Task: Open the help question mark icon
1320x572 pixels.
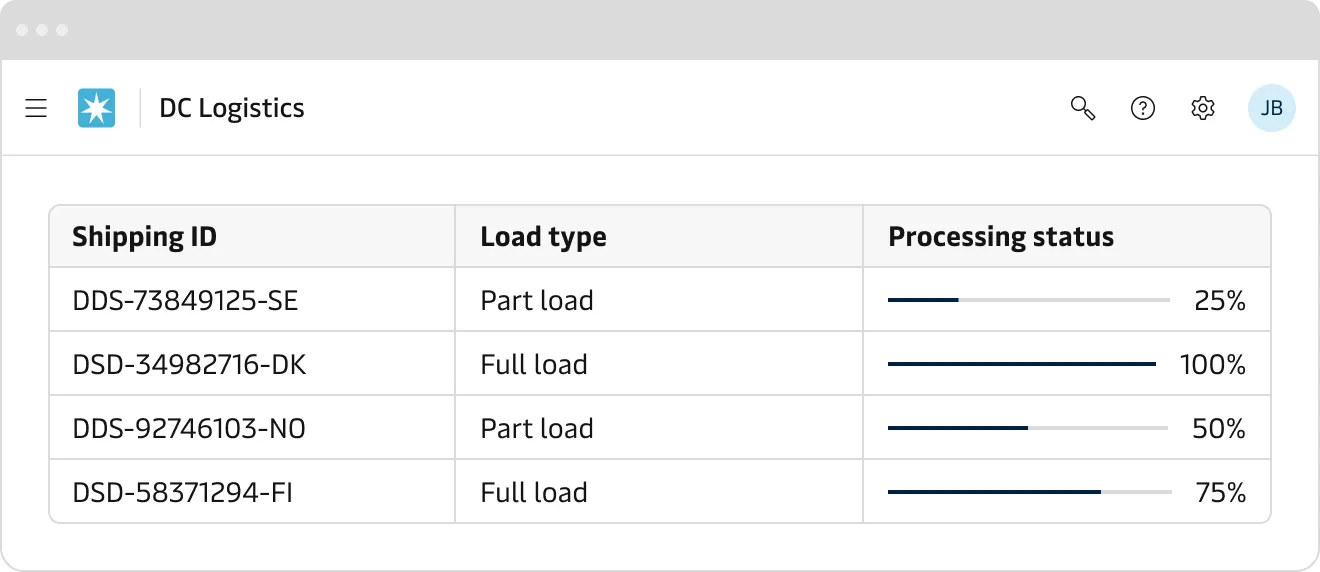Action: pos(1143,108)
